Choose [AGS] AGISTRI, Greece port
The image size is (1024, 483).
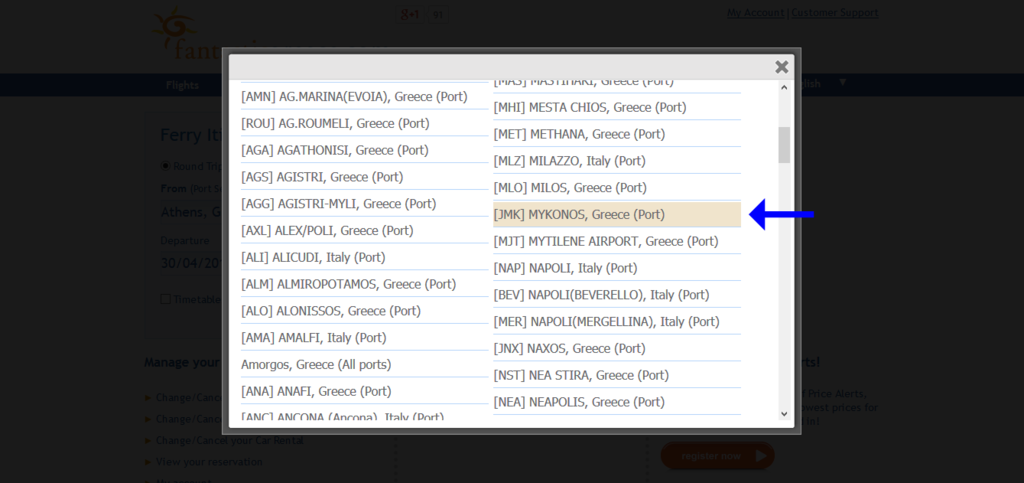click(364, 177)
